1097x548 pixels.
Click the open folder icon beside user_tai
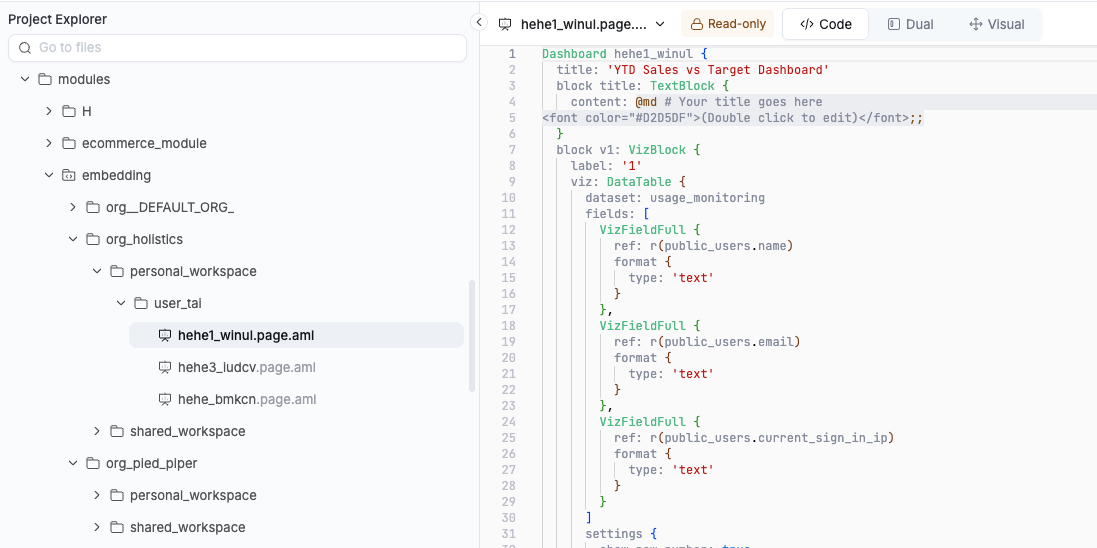pos(141,304)
